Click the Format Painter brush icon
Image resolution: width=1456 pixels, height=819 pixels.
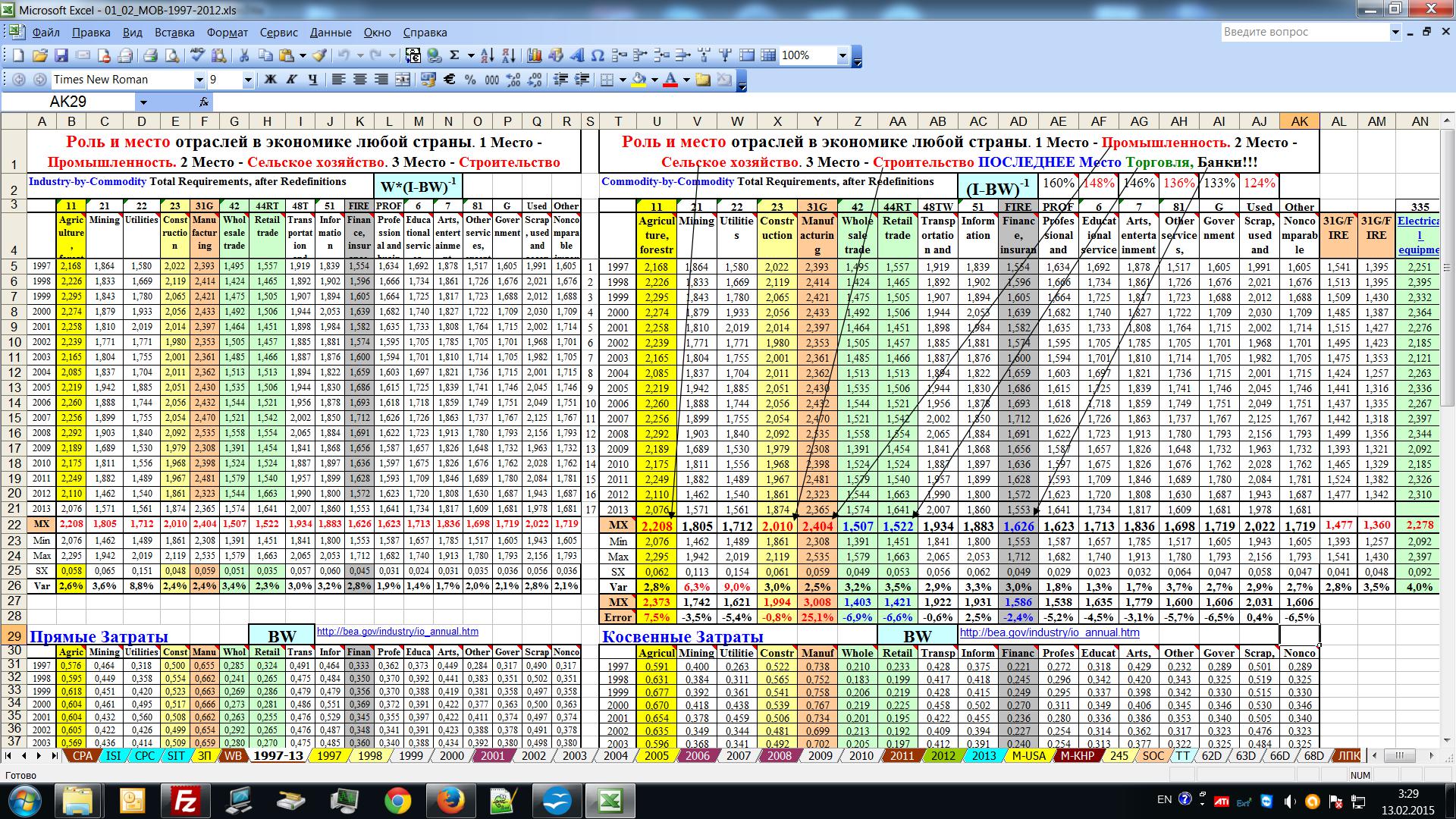click(x=320, y=55)
